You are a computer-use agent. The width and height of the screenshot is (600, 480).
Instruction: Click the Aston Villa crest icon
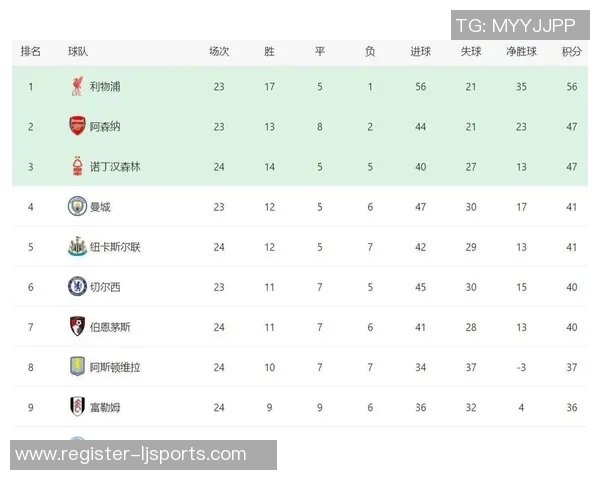click(77, 367)
